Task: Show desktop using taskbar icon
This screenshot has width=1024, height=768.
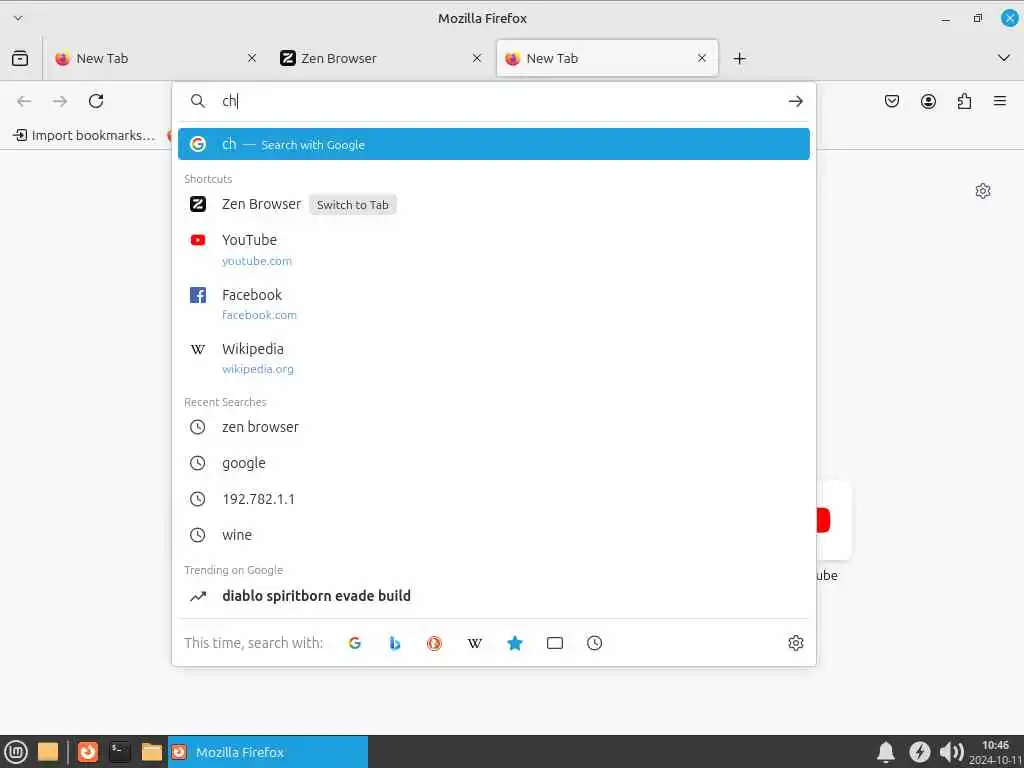Action: click(x=48, y=752)
